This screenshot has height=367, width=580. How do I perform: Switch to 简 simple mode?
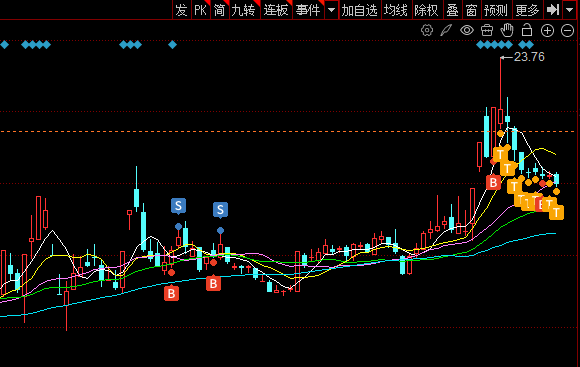219,10
